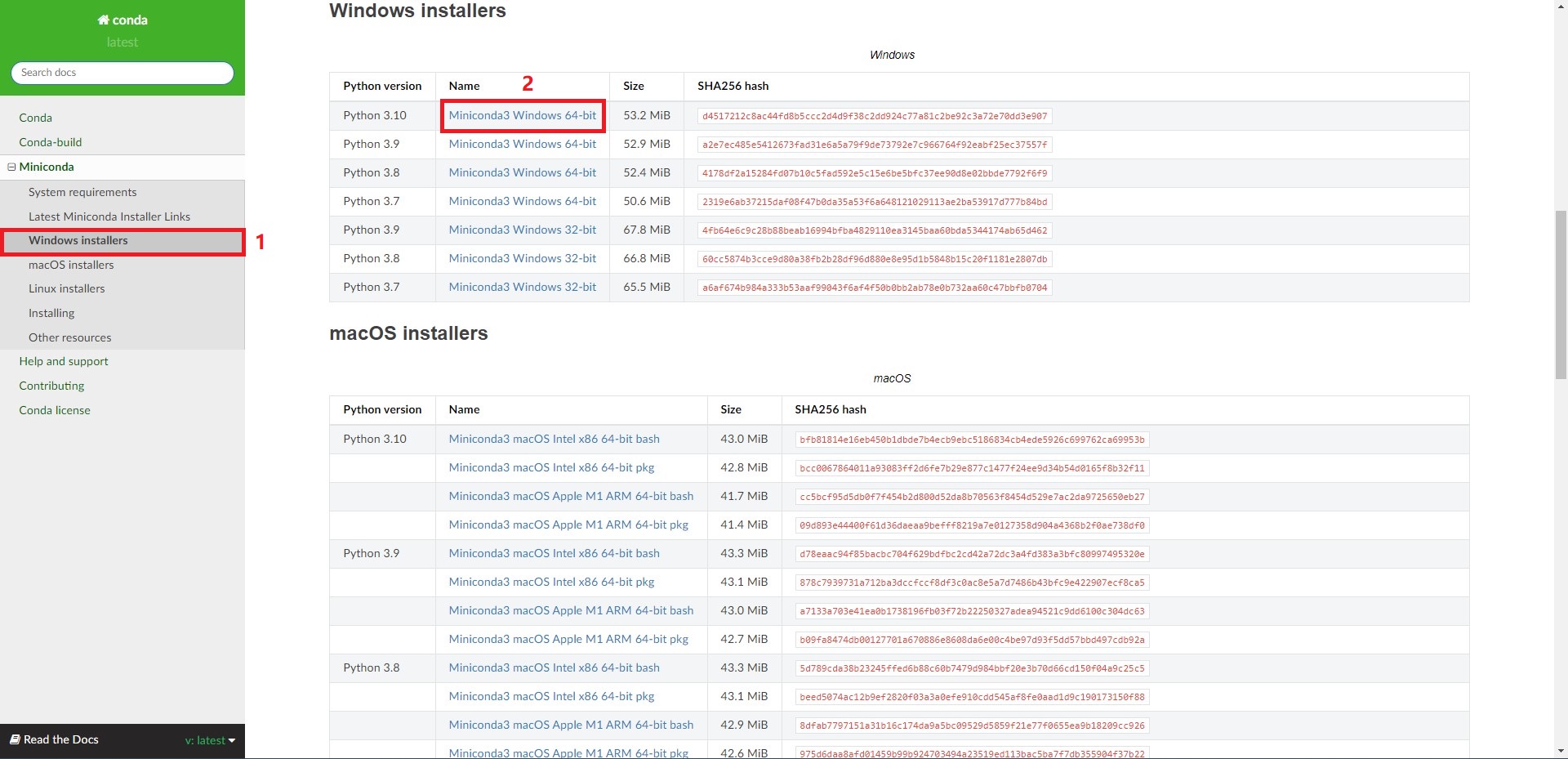Download Python 3.10 Miniconda3 Windows 64-bit
Screen dimensions: 1568x759
pos(523,115)
